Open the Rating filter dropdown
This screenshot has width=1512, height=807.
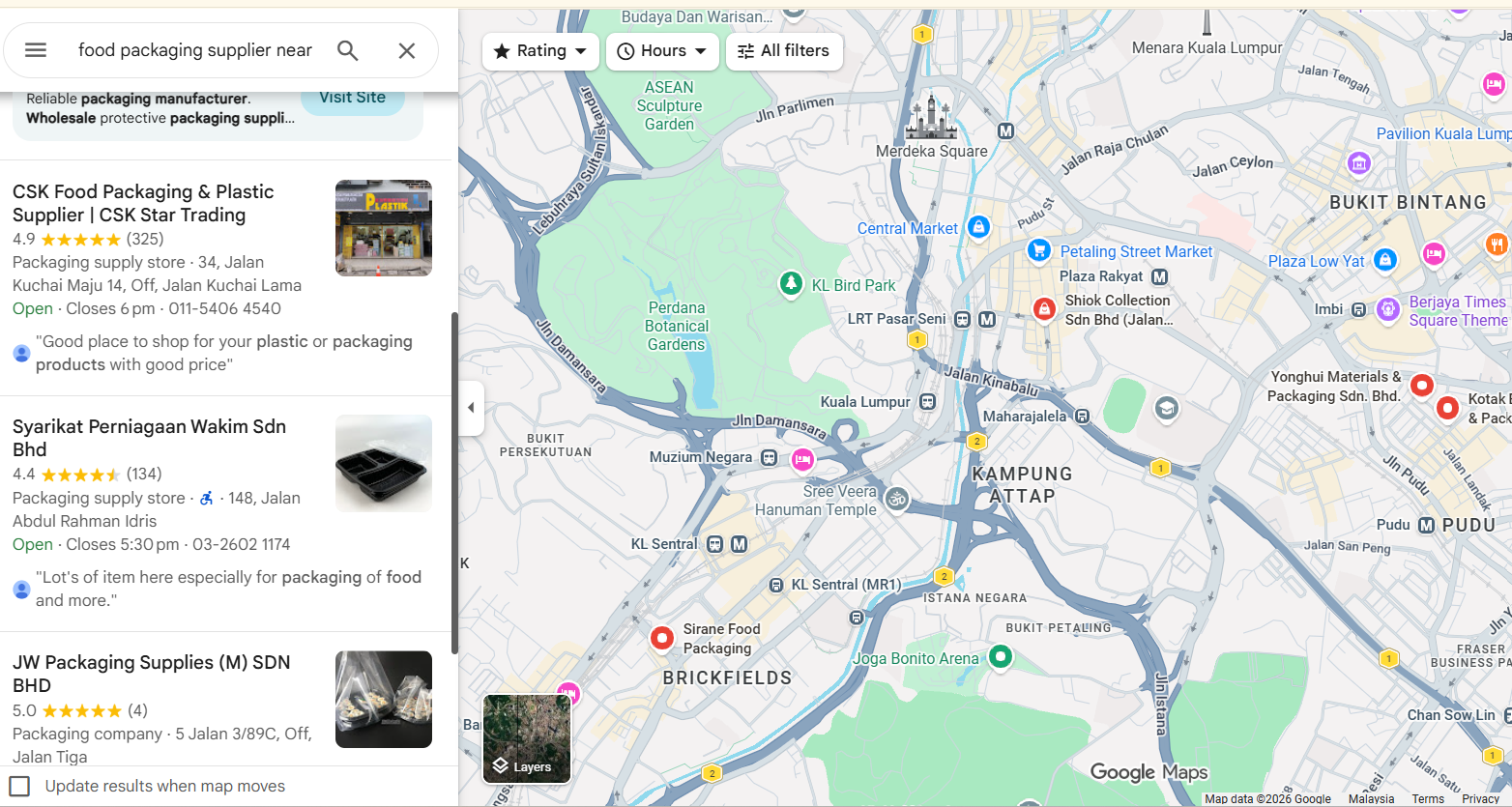click(x=540, y=51)
